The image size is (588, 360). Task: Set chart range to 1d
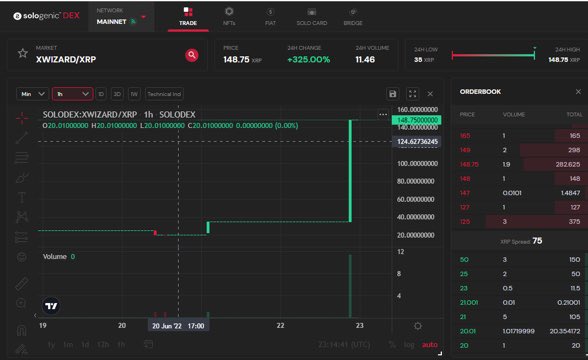(86, 344)
